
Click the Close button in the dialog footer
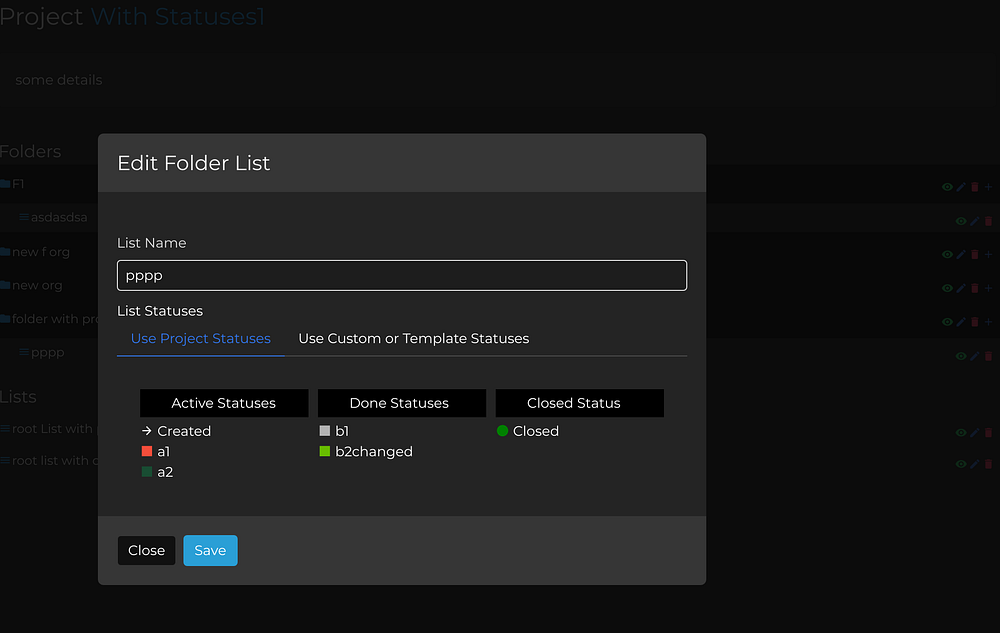click(146, 551)
